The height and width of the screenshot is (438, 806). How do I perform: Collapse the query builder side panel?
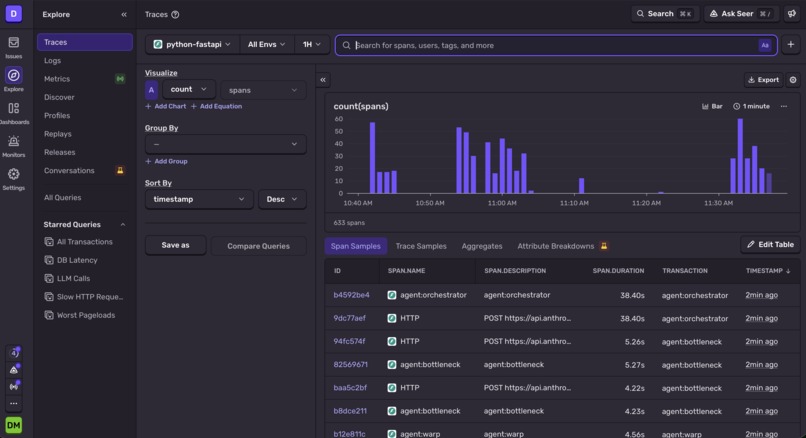(323, 80)
